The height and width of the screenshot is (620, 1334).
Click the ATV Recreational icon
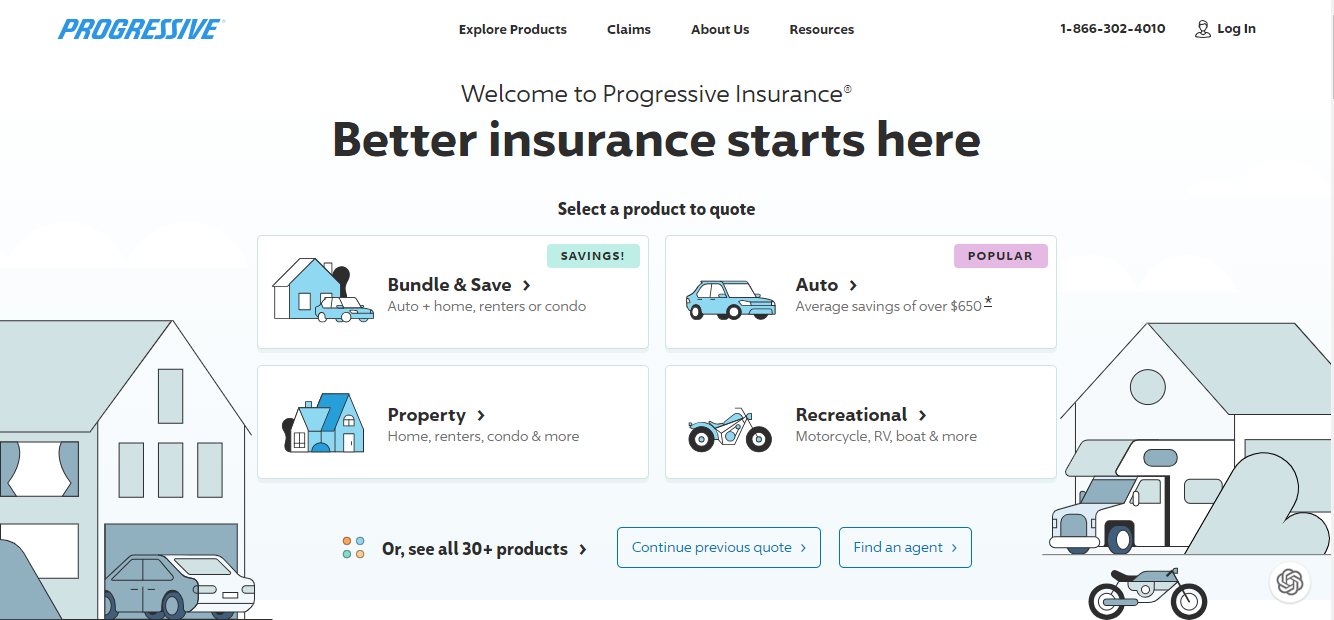[x=730, y=430]
